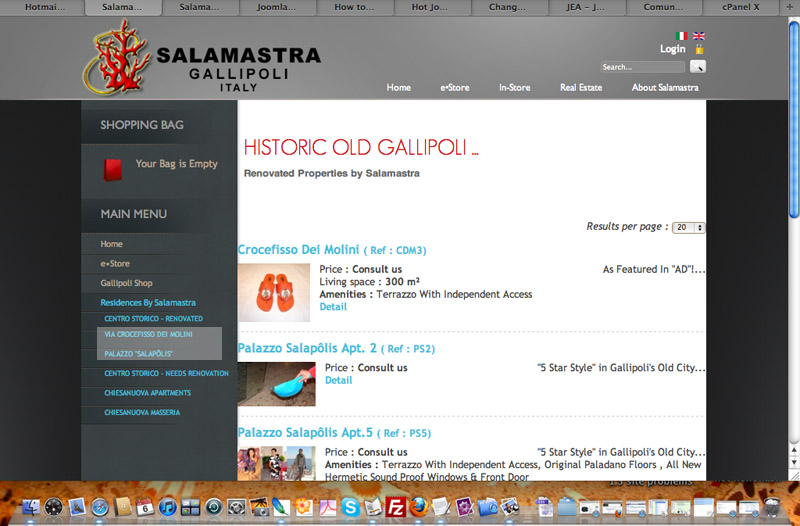Open Centro Storico - Needs Renovation

coord(166,373)
